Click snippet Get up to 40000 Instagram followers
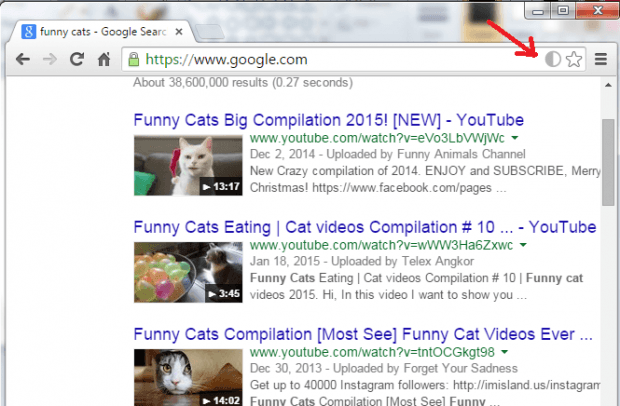This screenshot has height=406, width=620. (x=348, y=385)
